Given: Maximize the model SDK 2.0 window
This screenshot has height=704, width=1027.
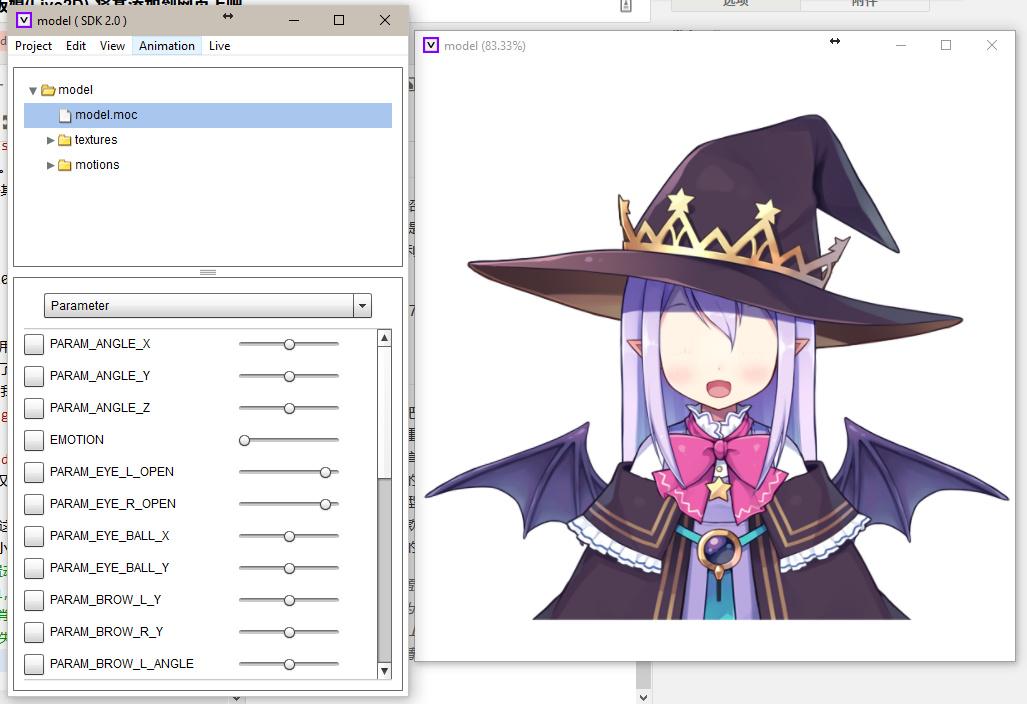Looking at the screenshot, I should coord(339,20).
